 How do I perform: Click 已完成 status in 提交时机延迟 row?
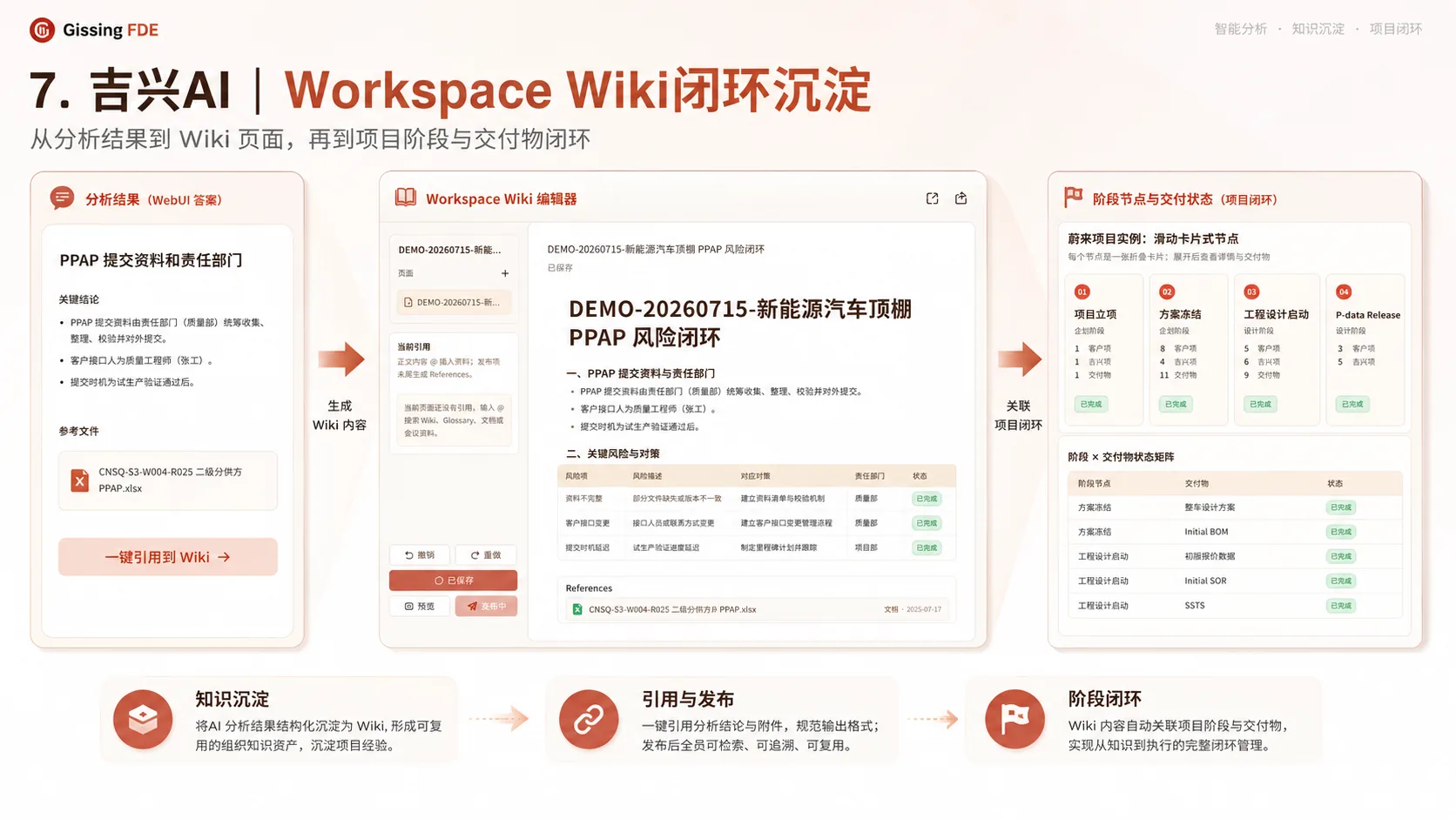(927, 547)
